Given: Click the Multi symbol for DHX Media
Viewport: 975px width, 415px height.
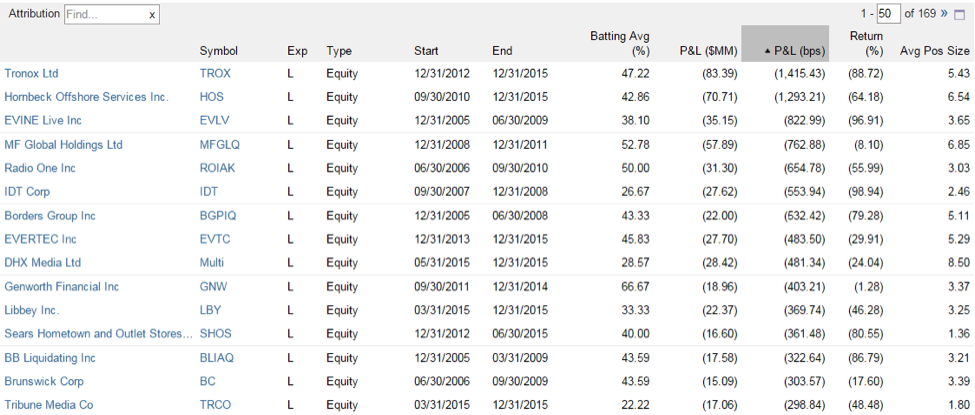Looking at the screenshot, I should 211,263.
